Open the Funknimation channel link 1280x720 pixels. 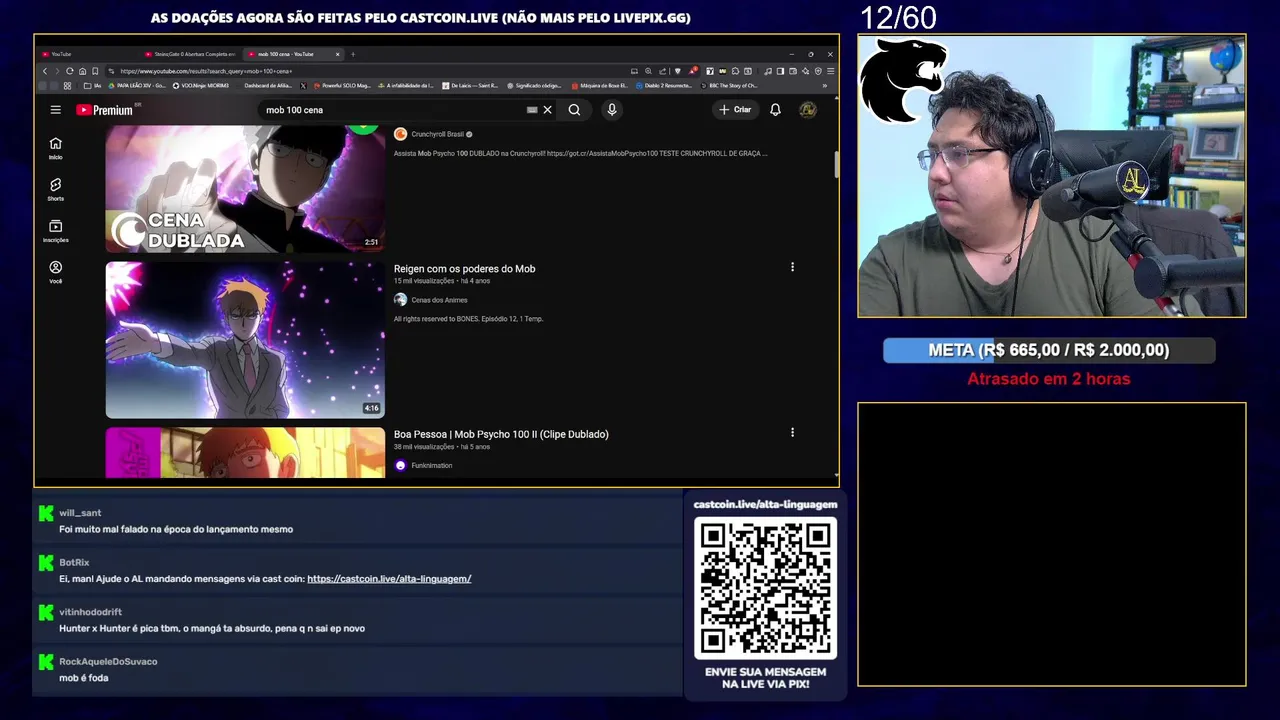pos(431,466)
